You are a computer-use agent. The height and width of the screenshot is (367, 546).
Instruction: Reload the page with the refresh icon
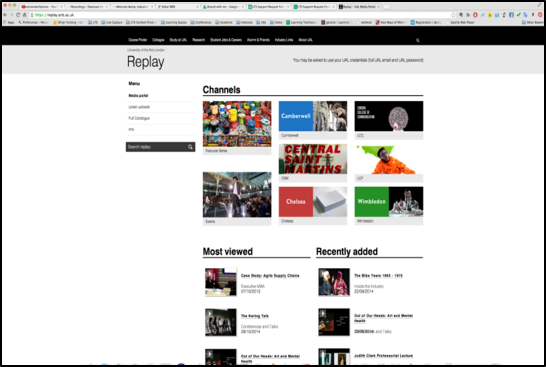pyautogui.click(x=18, y=15)
